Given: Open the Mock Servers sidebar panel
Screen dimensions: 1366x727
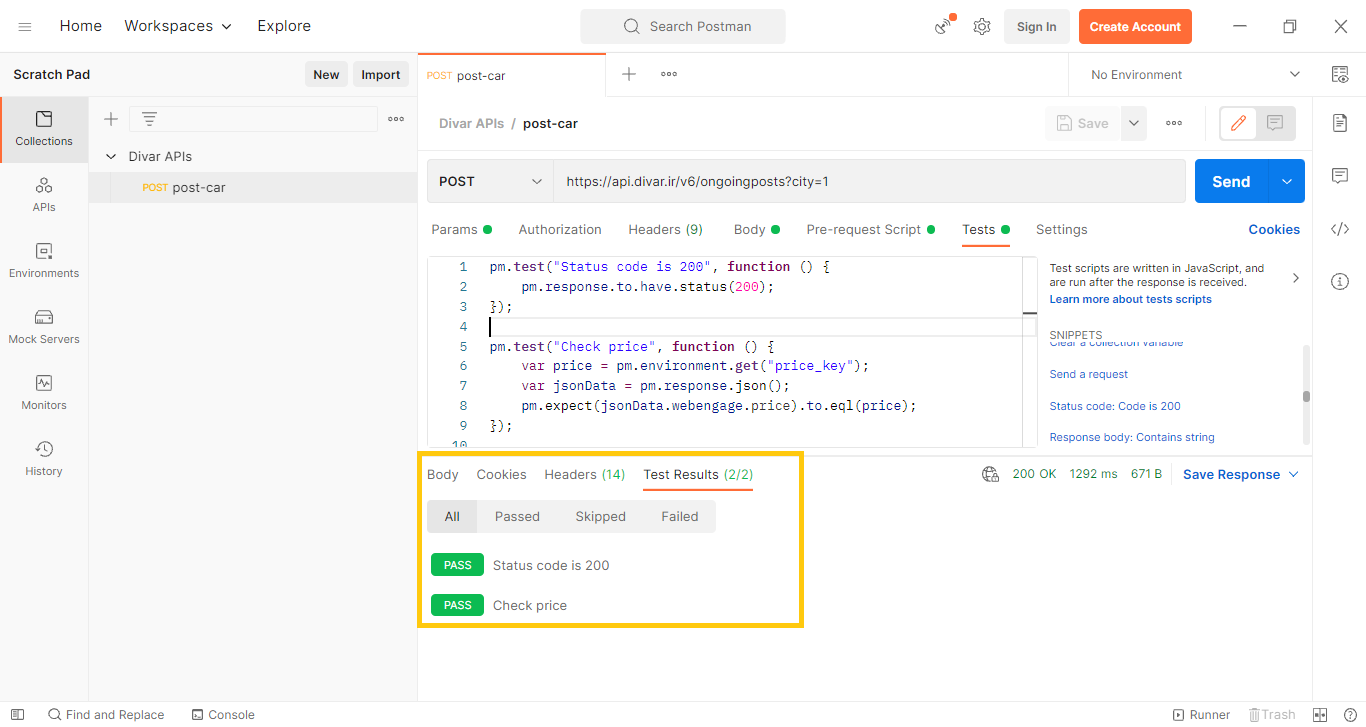Looking at the screenshot, I should (44, 327).
